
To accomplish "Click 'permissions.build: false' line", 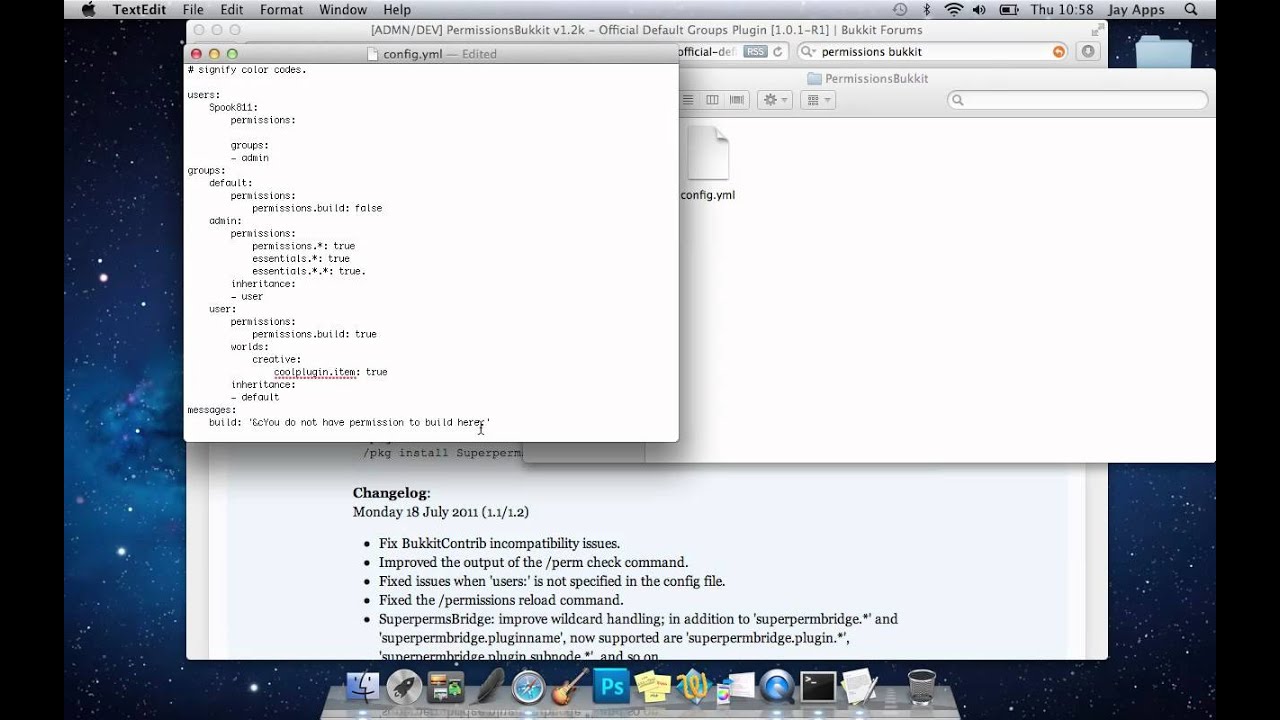I will coord(317,208).
